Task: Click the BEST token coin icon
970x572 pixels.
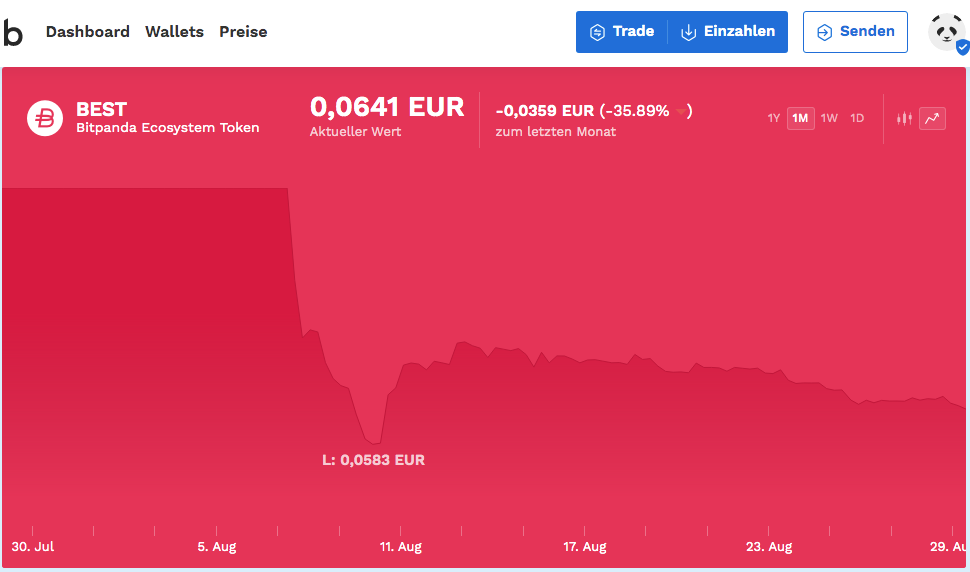Action: (44, 118)
